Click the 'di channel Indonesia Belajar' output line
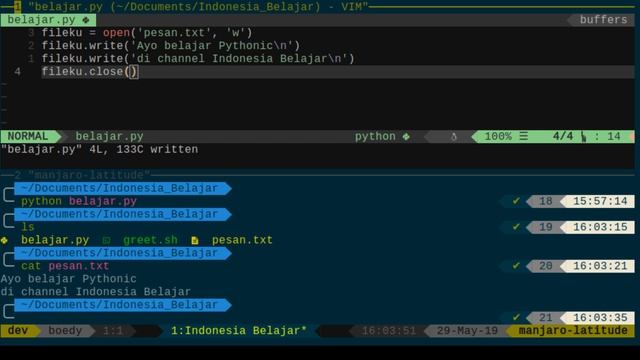This screenshot has width=640, height=360. click(x=96, y=292)
